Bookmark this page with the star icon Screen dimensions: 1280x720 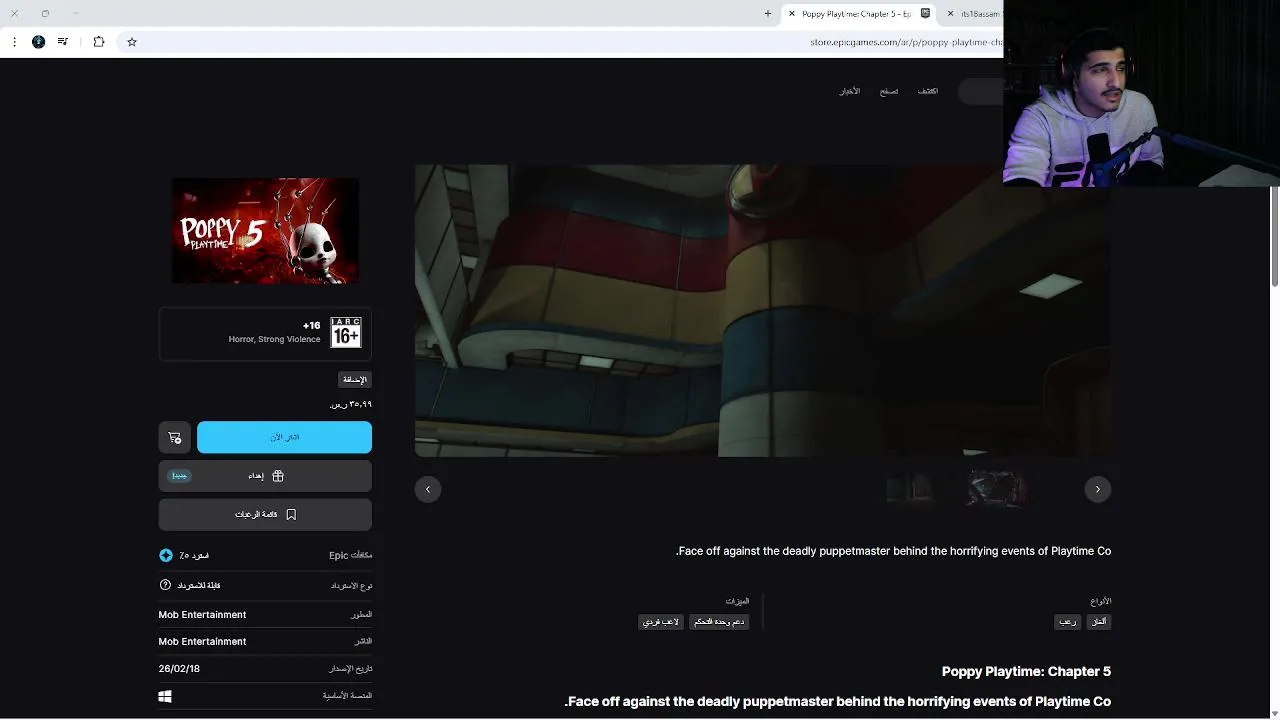point(132,42)
